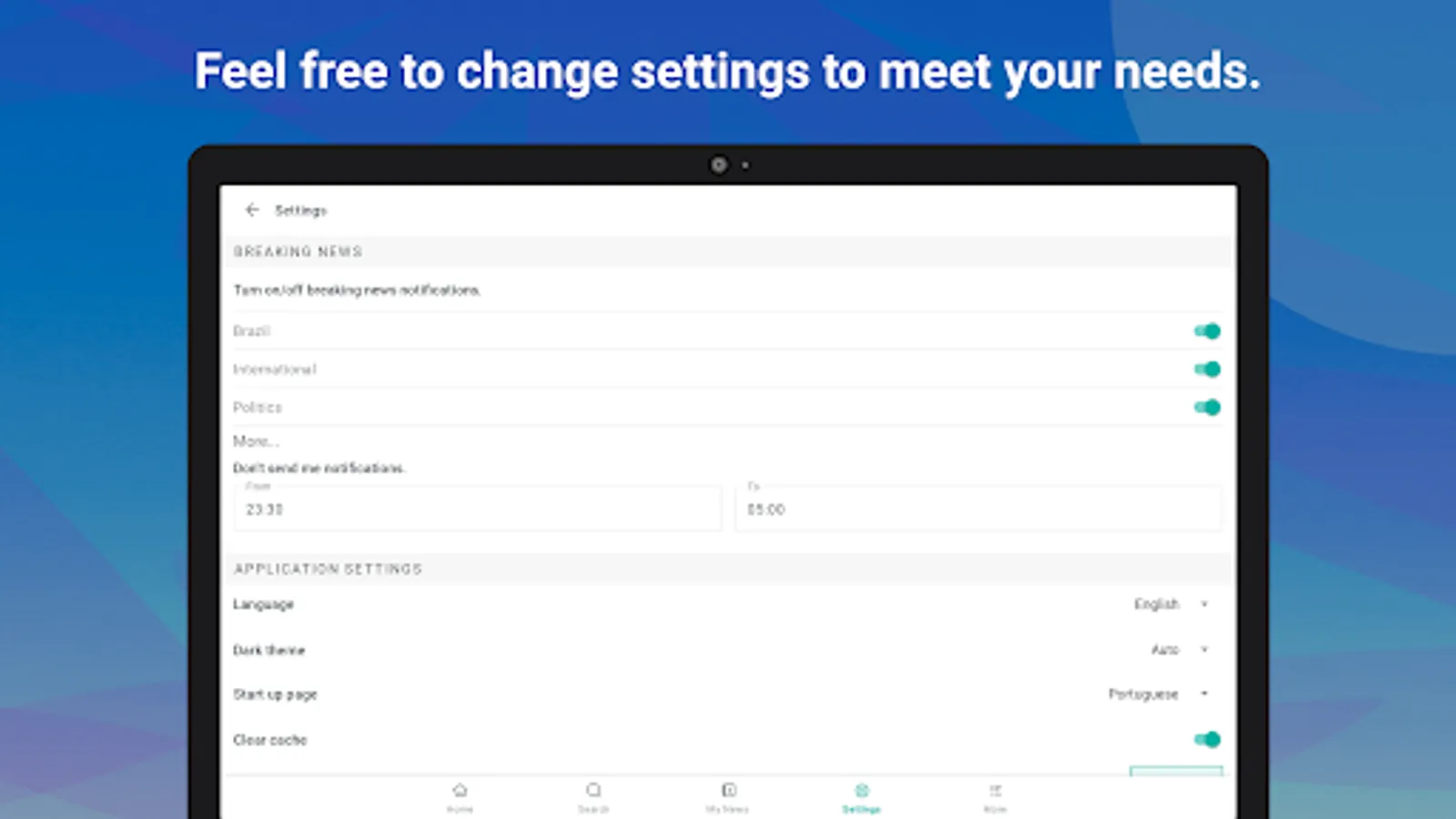Toggle International breaking news notifications
The image size is (1456, 819).
pos(1207,369)
